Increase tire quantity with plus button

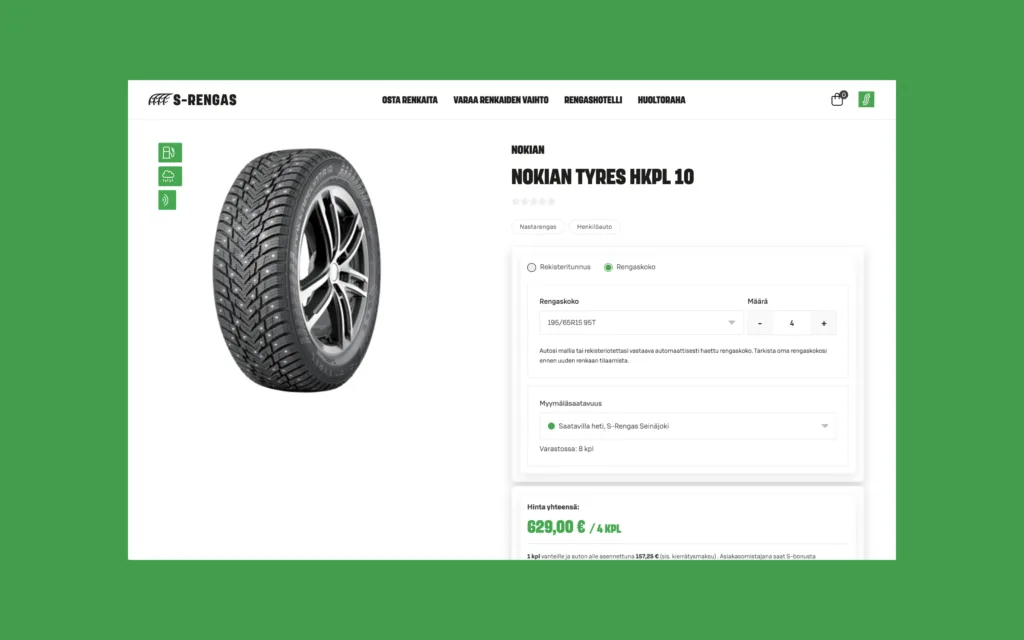pos(824,323)
